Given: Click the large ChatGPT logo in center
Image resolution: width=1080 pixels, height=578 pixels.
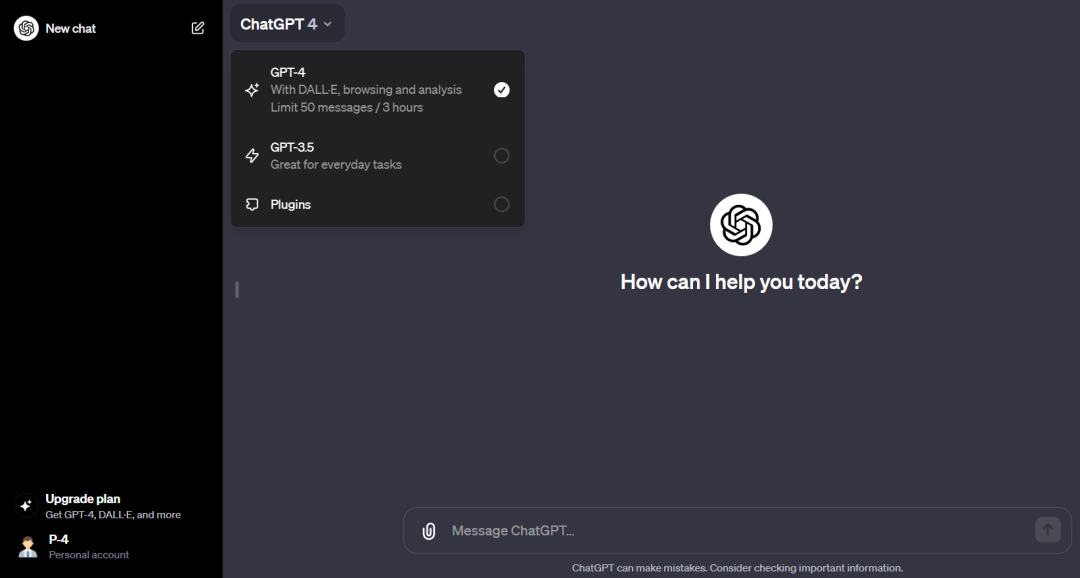Looking at the screenshot, I should click(x=741, y=225).
